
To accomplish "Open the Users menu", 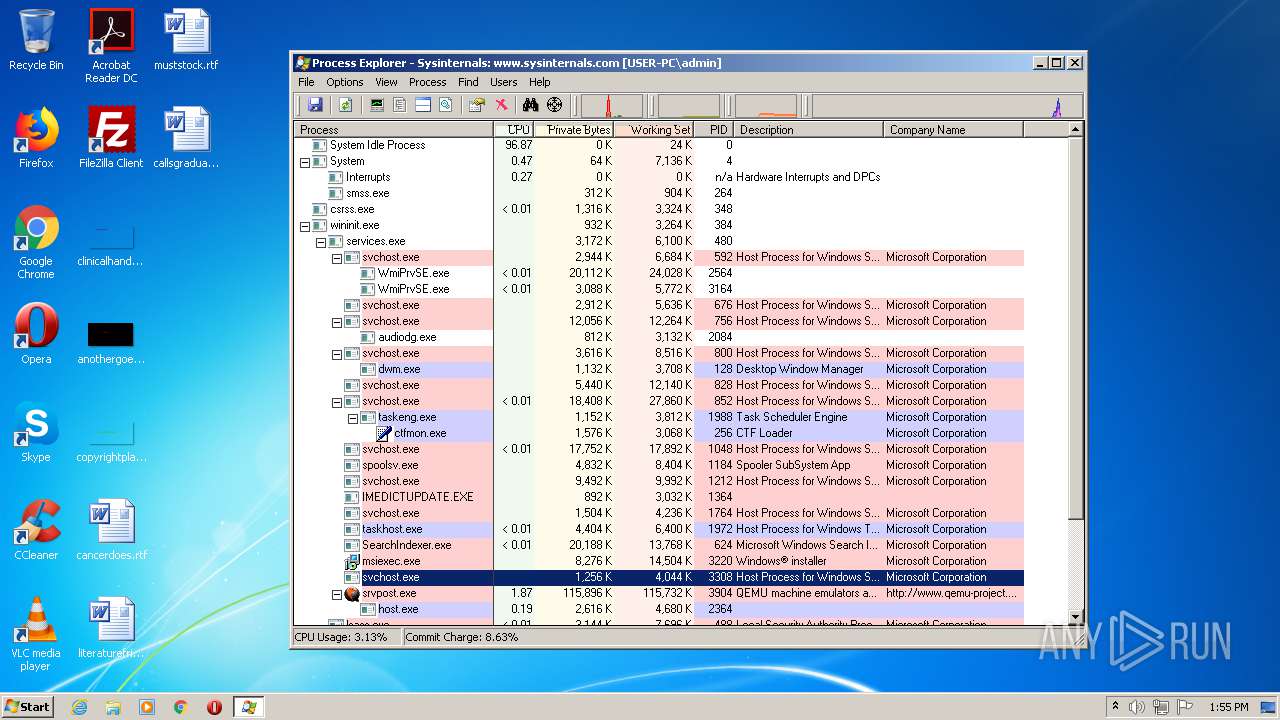I will coord(504,82).
